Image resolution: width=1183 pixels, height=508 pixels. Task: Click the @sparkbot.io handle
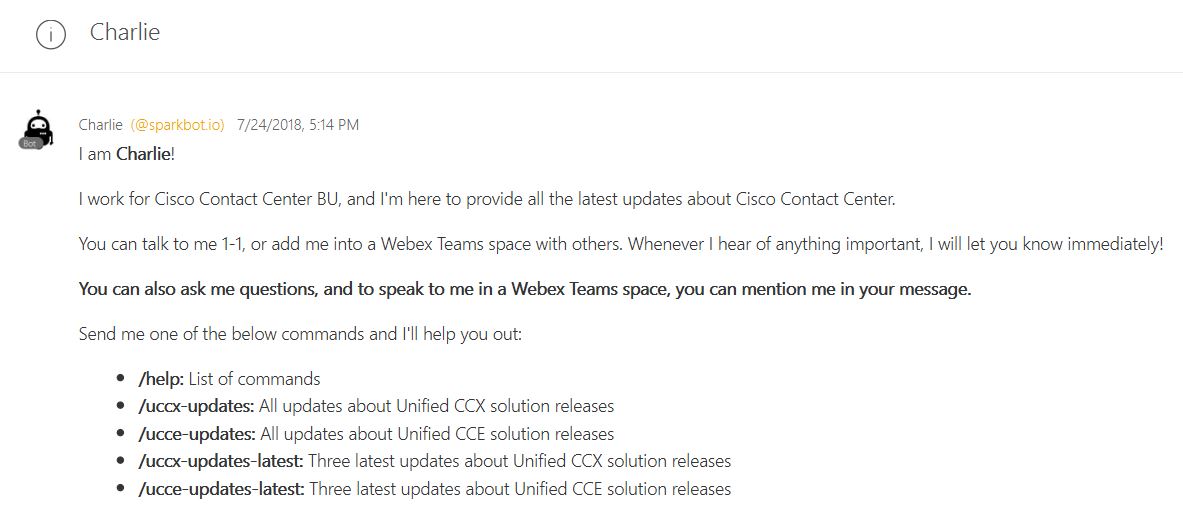pos(178,125)
